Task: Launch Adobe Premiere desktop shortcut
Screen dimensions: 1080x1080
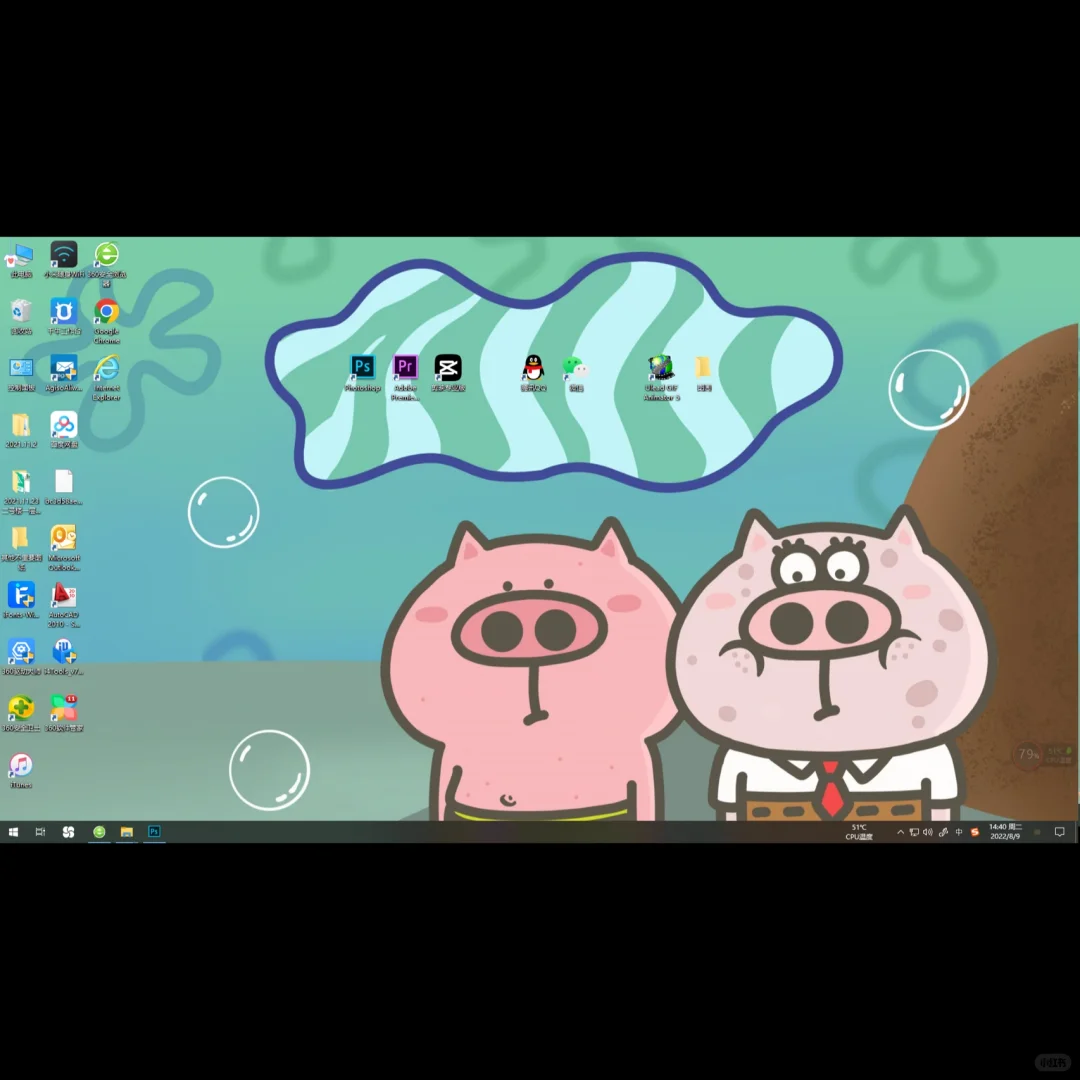Action: click(x=405, y=377)
